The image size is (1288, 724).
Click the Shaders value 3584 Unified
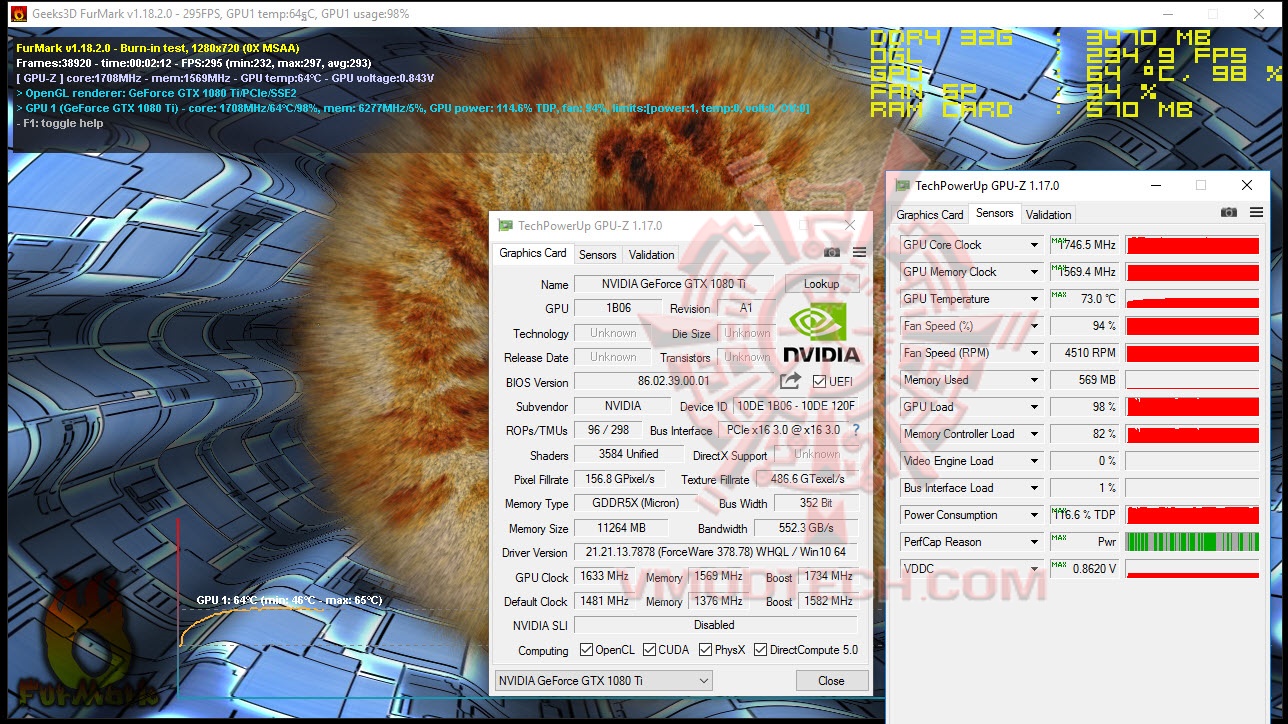coord(628,454)
